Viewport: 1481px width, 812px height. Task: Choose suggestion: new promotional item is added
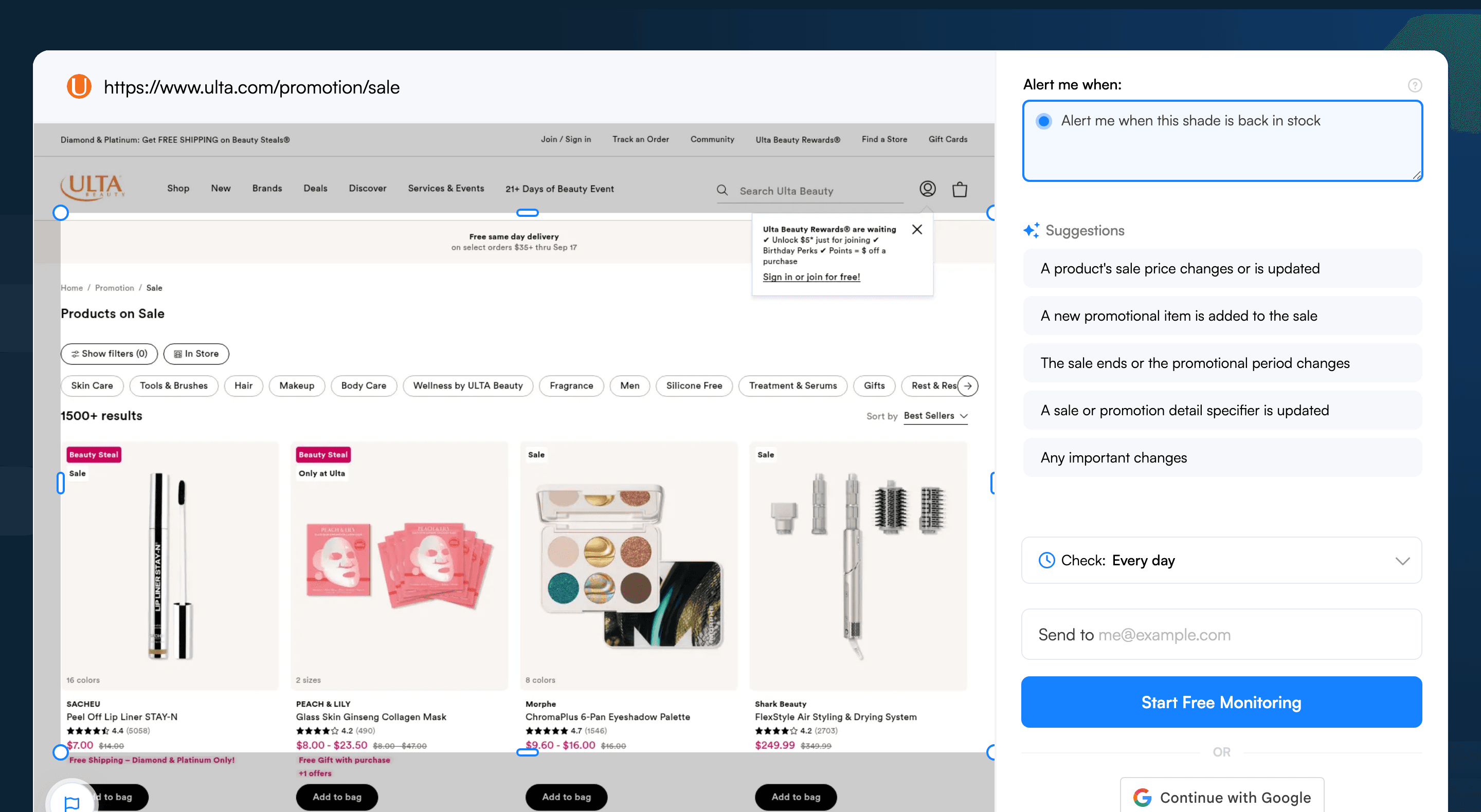tap(1222, 316)
